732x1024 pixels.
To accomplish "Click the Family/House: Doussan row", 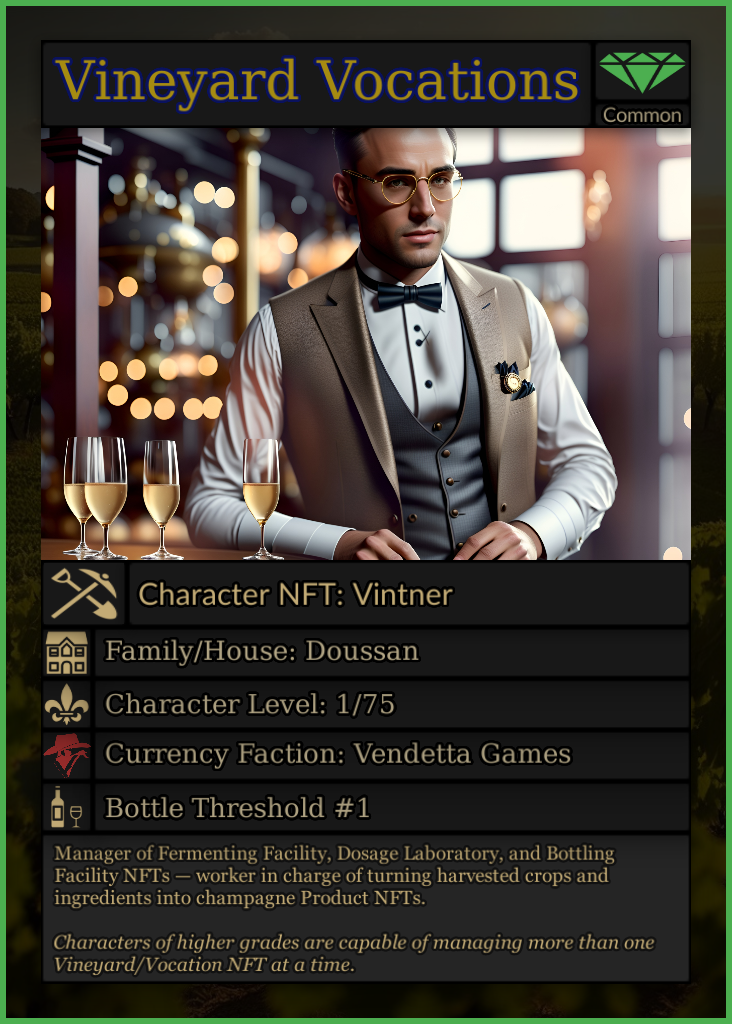I will [392, 652].
